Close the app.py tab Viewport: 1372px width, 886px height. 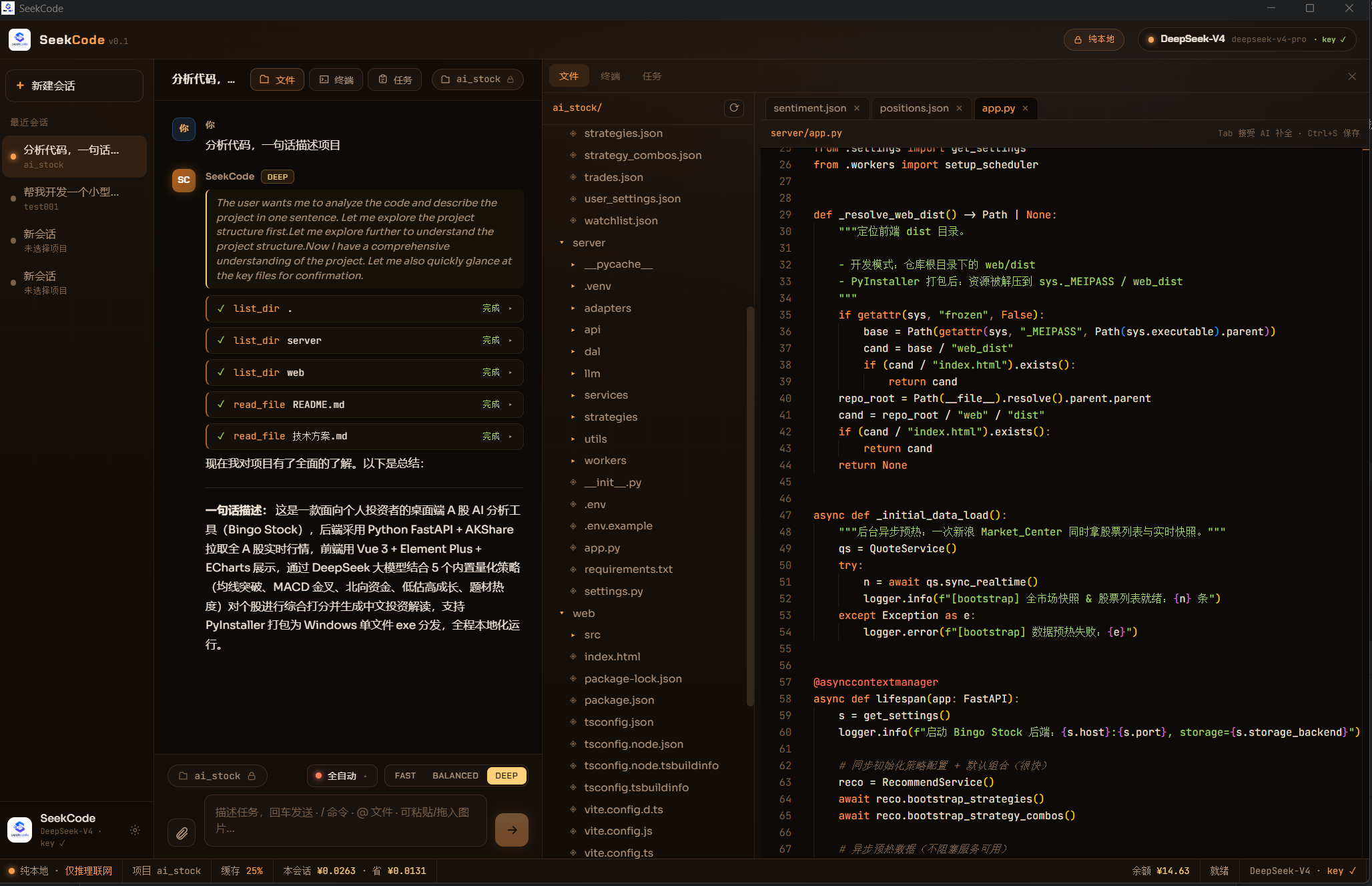[1025, 108]
